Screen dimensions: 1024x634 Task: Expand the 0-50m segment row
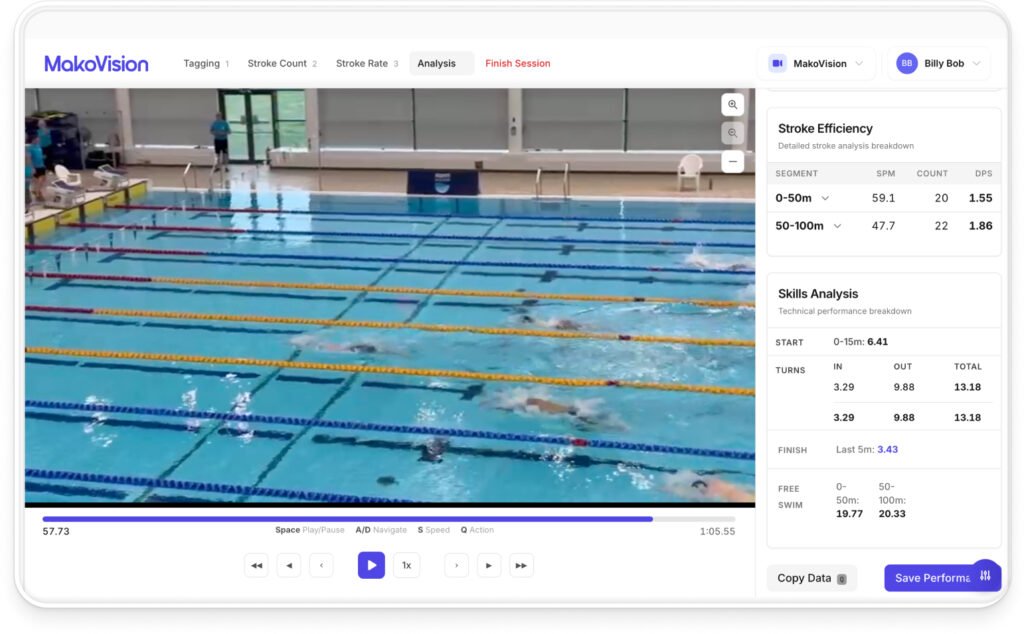tap(825, 198)
